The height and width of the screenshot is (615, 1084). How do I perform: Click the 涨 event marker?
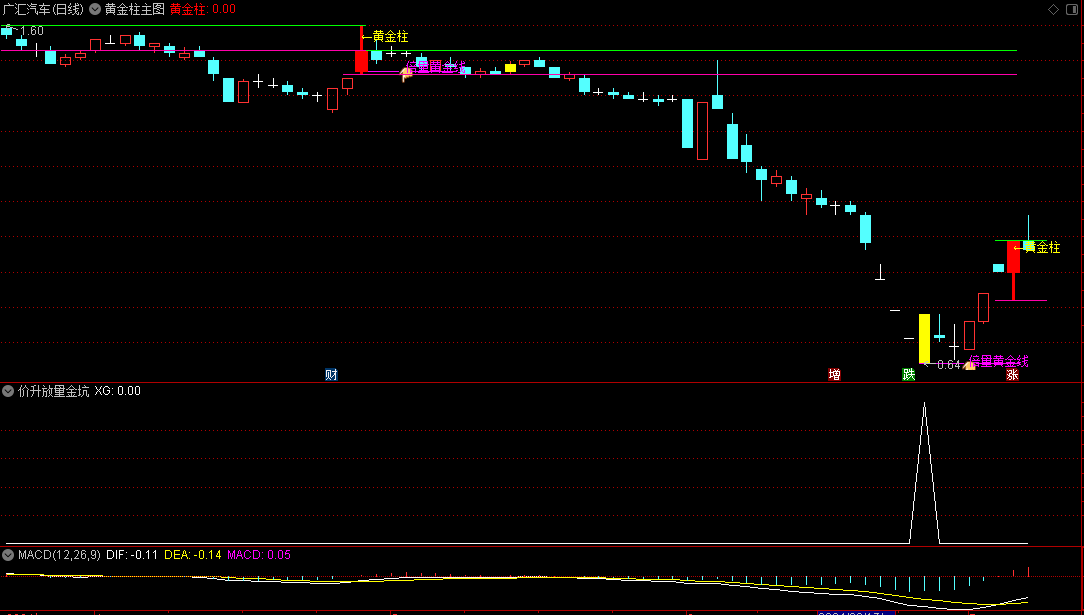pos(1012,375)
